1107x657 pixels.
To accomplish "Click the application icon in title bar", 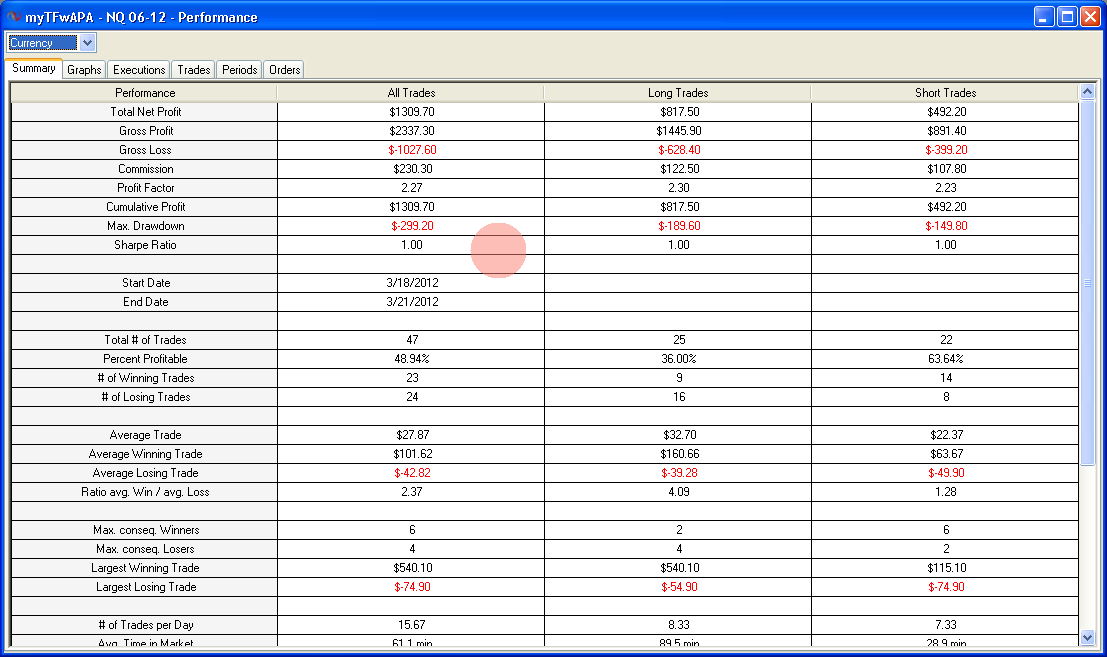I will tap(13, 16).
